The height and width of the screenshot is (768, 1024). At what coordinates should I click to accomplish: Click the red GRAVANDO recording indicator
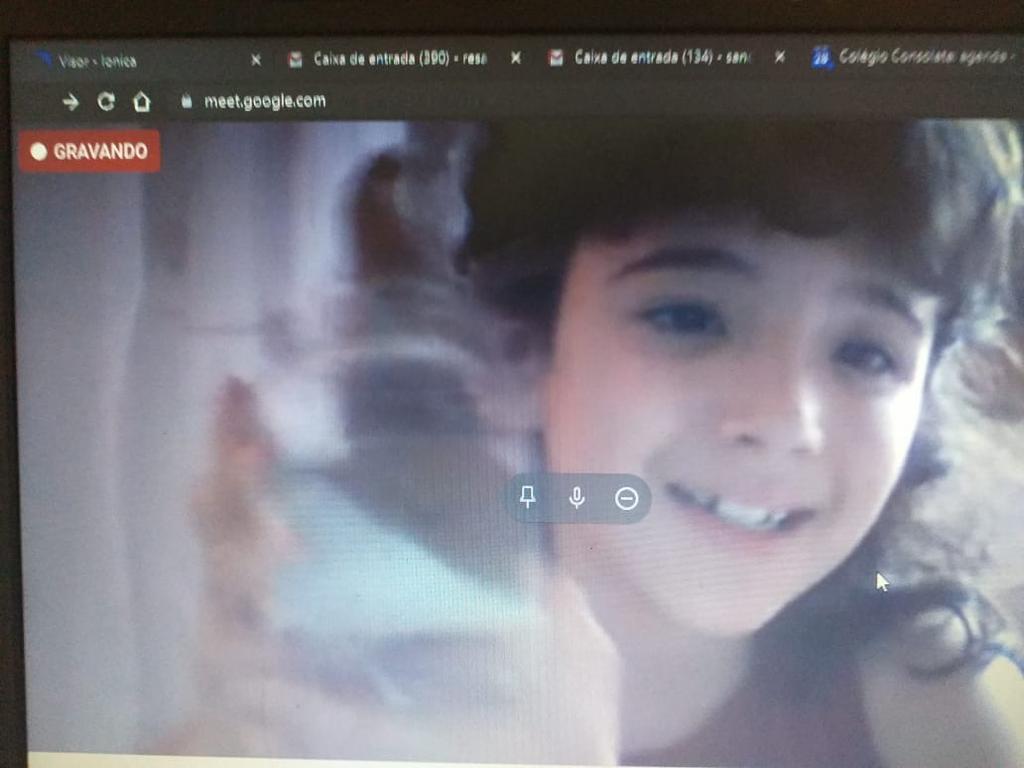(x=89, y=151)
